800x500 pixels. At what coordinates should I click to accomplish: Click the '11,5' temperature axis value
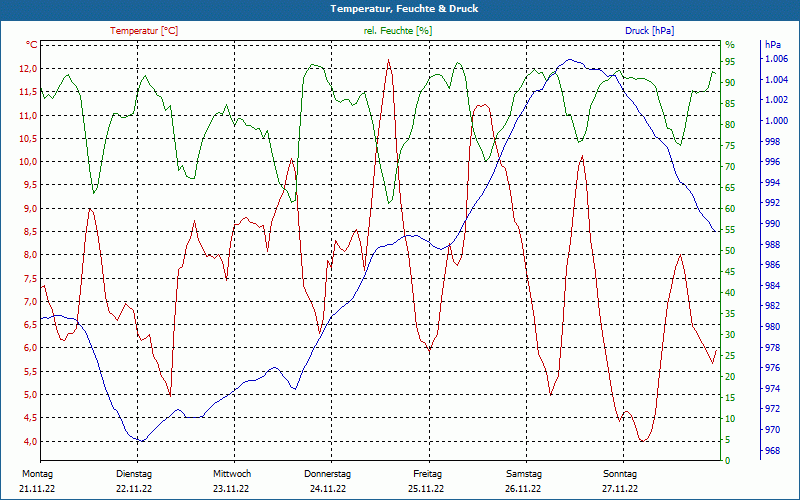pos(28,92)
